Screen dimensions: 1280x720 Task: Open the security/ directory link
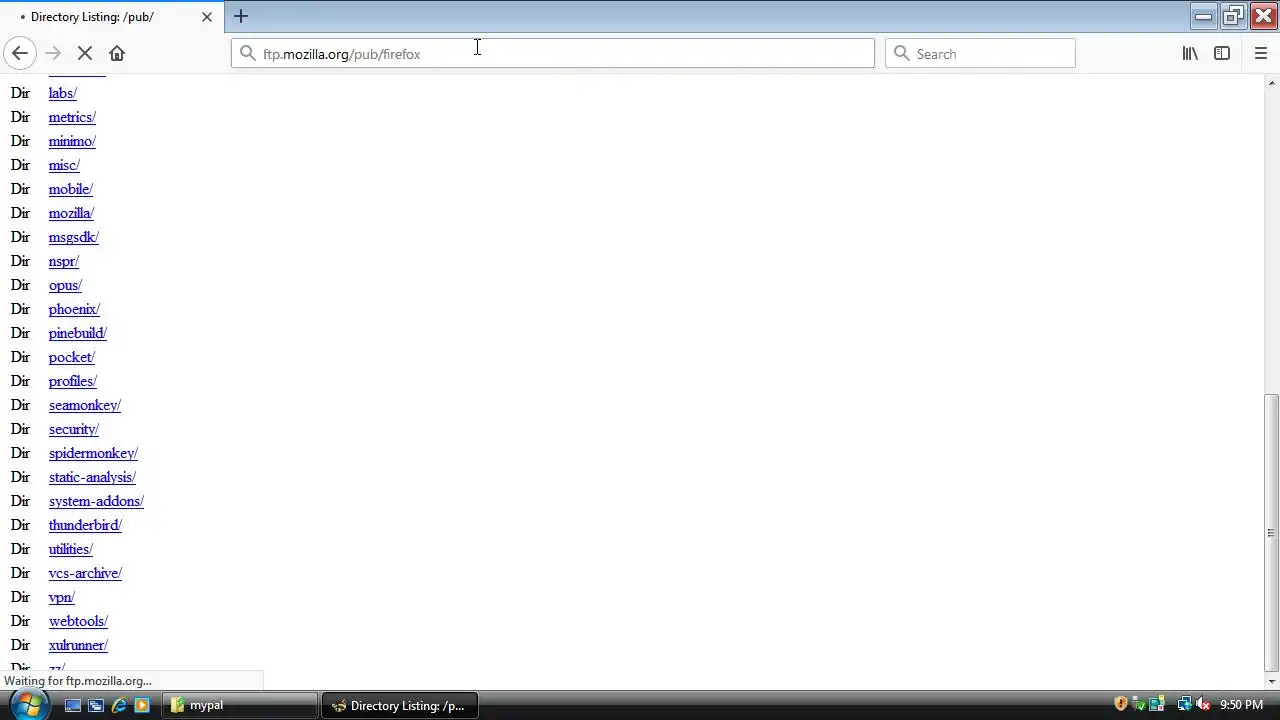point(74,429)
